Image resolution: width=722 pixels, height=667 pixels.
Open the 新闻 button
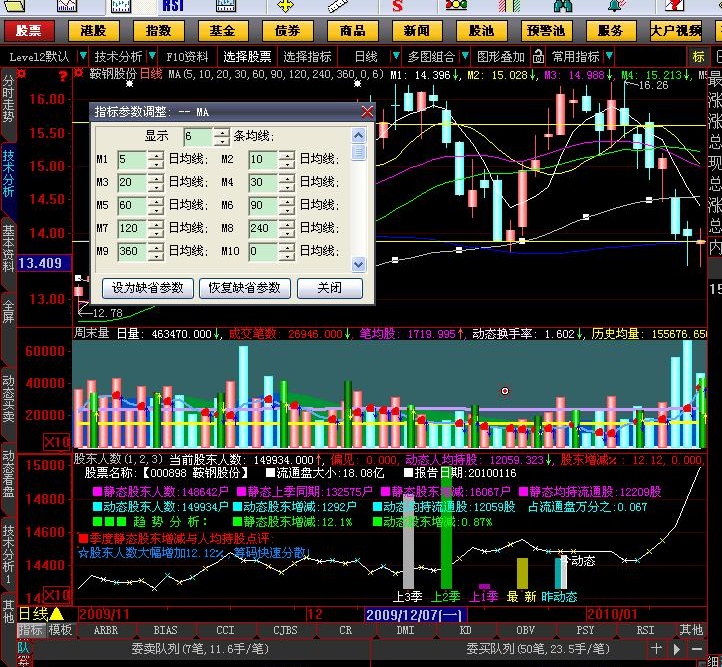(x=417, y=31)
